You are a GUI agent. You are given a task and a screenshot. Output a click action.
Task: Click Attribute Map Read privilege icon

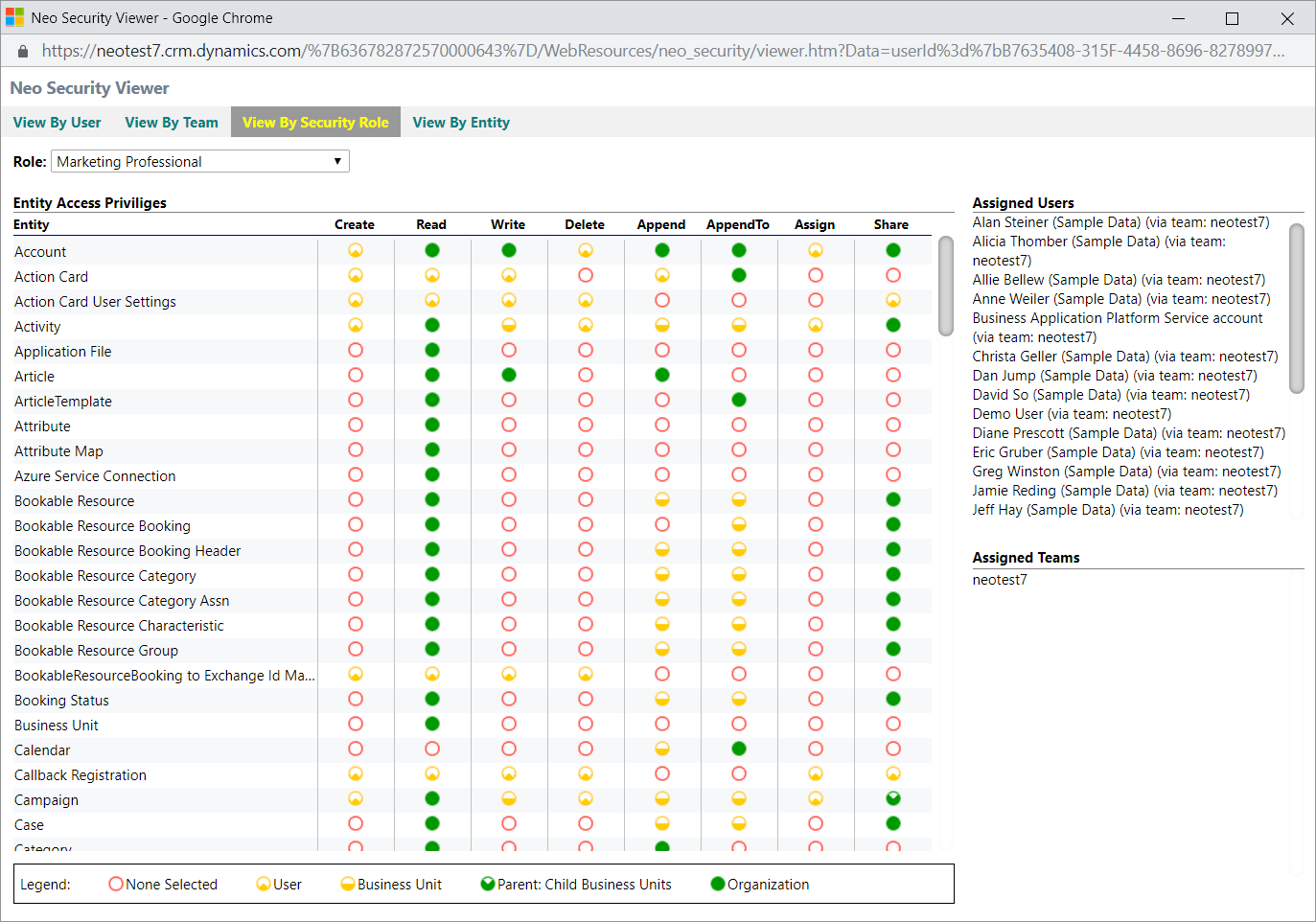pos(432,449)
